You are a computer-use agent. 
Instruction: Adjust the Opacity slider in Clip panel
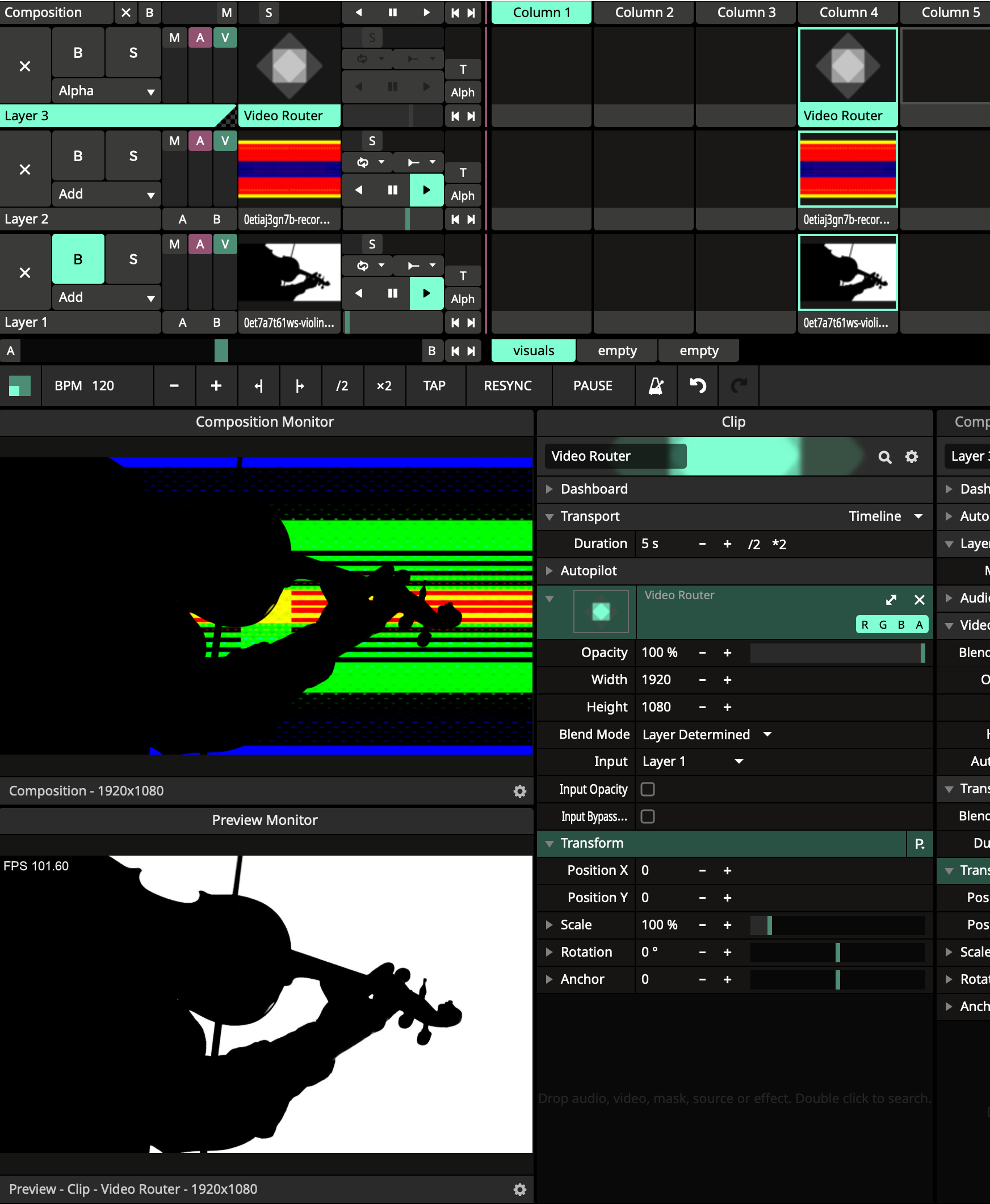(837, 652)
